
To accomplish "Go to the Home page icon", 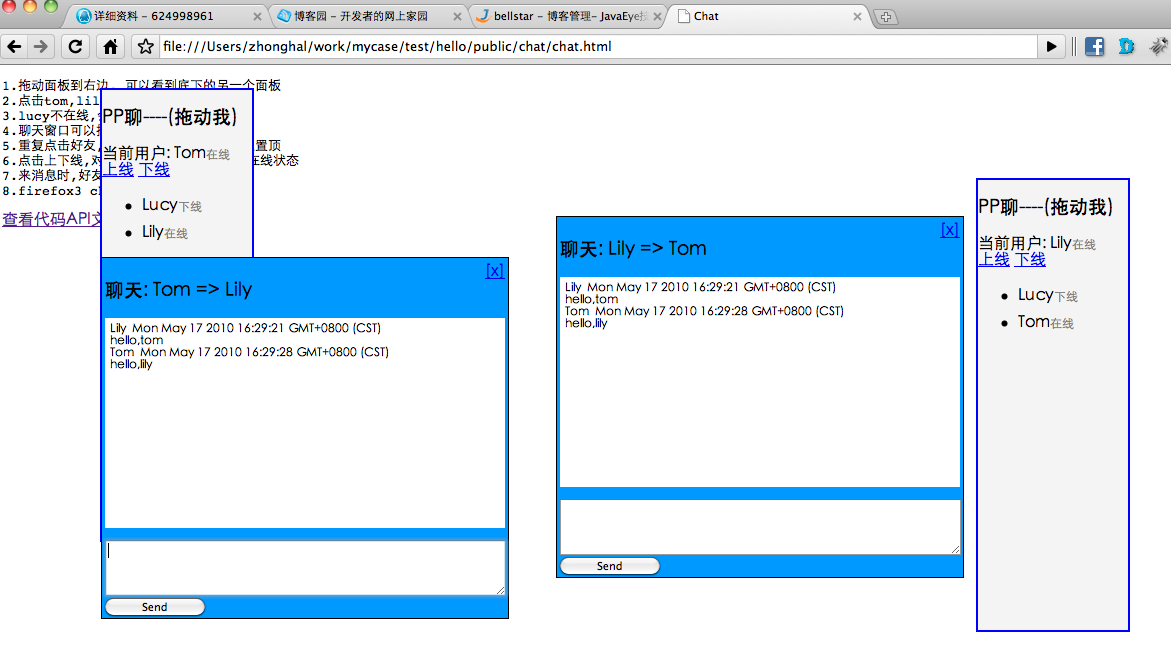I will click(111, 46).
